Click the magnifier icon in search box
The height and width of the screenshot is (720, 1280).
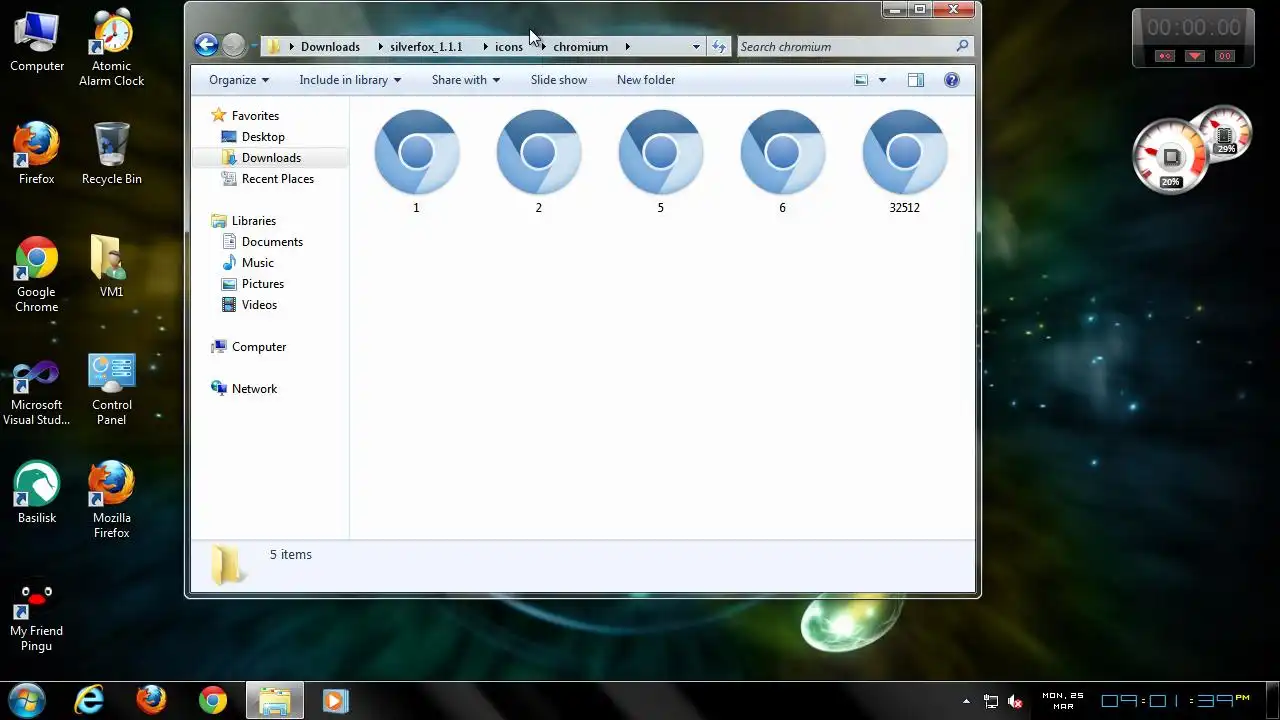962,46
